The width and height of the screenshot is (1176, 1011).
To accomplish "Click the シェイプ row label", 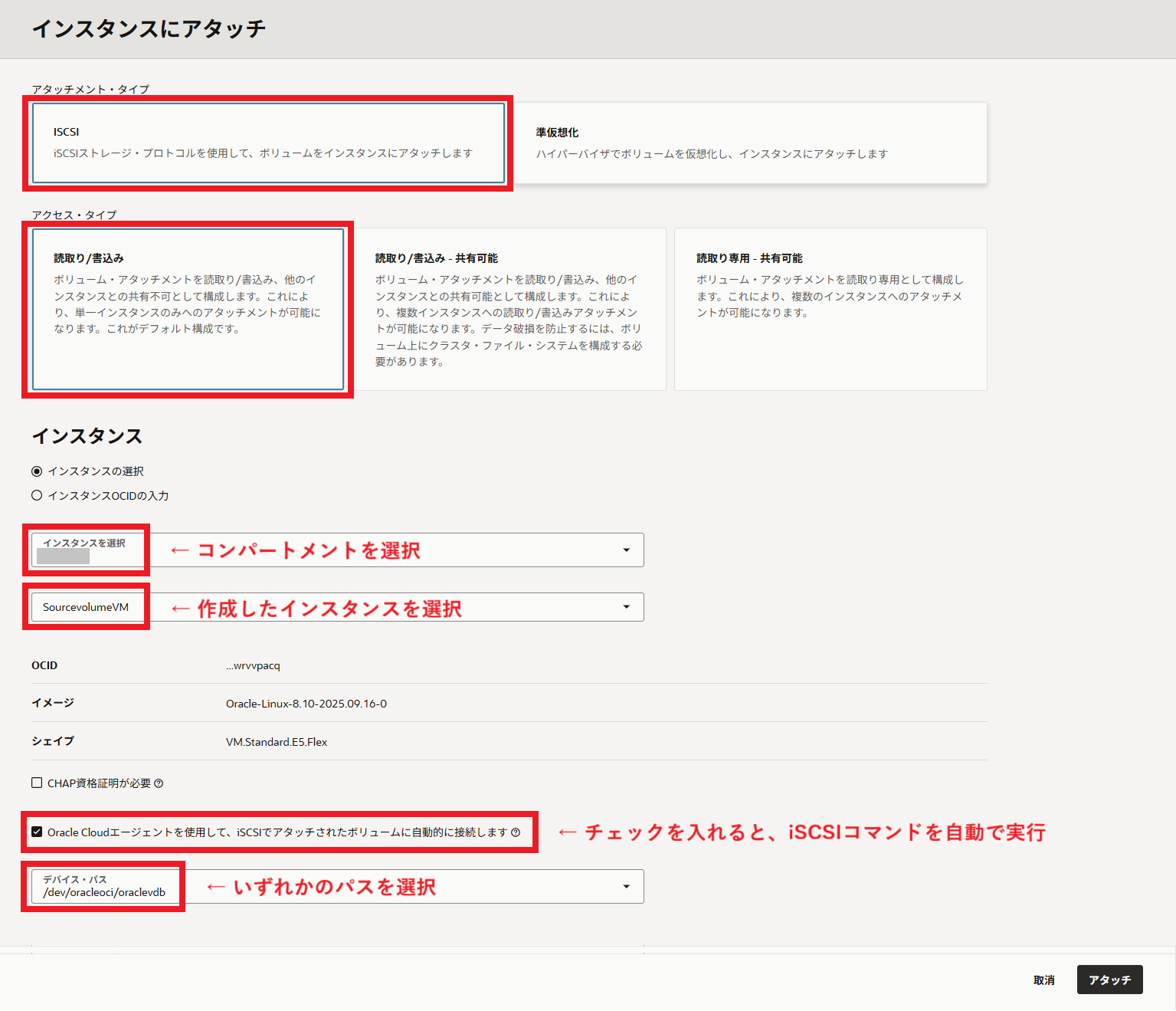I will pos(53,741).
